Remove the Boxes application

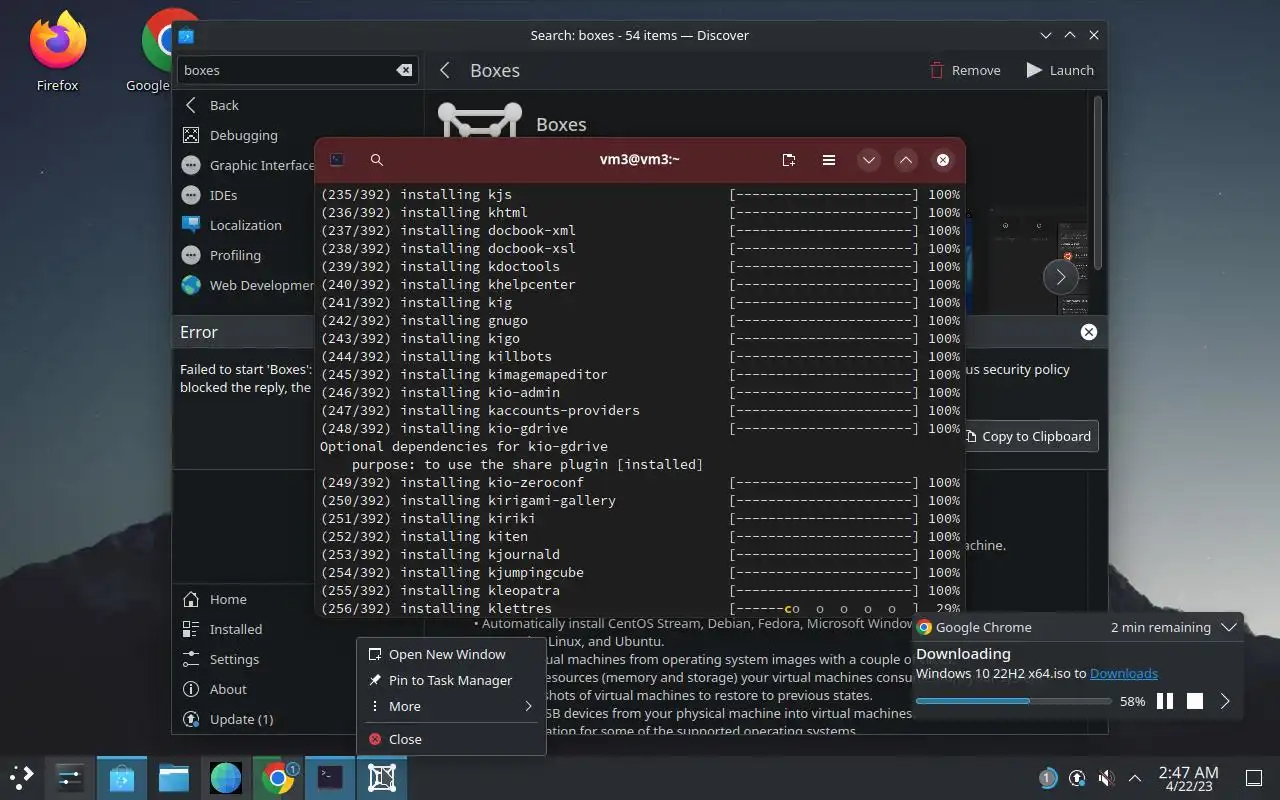point(965,70)
